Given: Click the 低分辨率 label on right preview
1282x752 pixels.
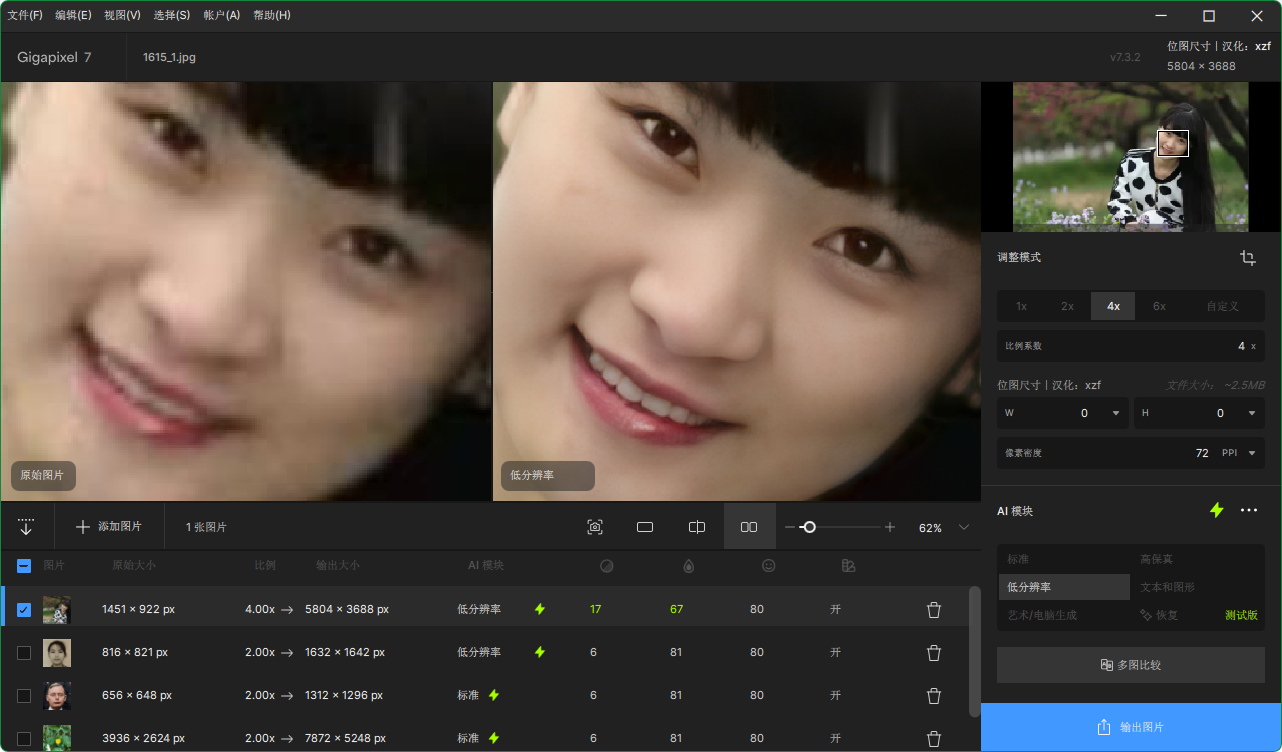Looking at the screenshot, I should (x=547, y=476).
